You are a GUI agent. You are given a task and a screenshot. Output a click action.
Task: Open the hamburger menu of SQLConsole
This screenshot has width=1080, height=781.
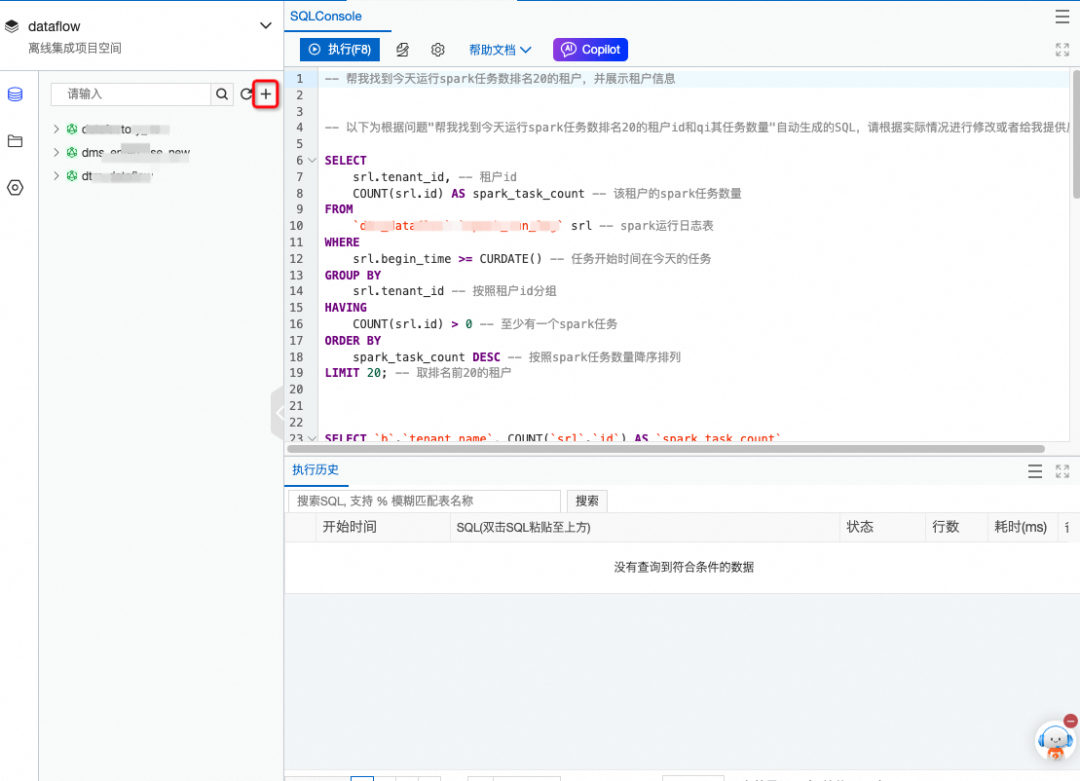[x=1062, y=17]
